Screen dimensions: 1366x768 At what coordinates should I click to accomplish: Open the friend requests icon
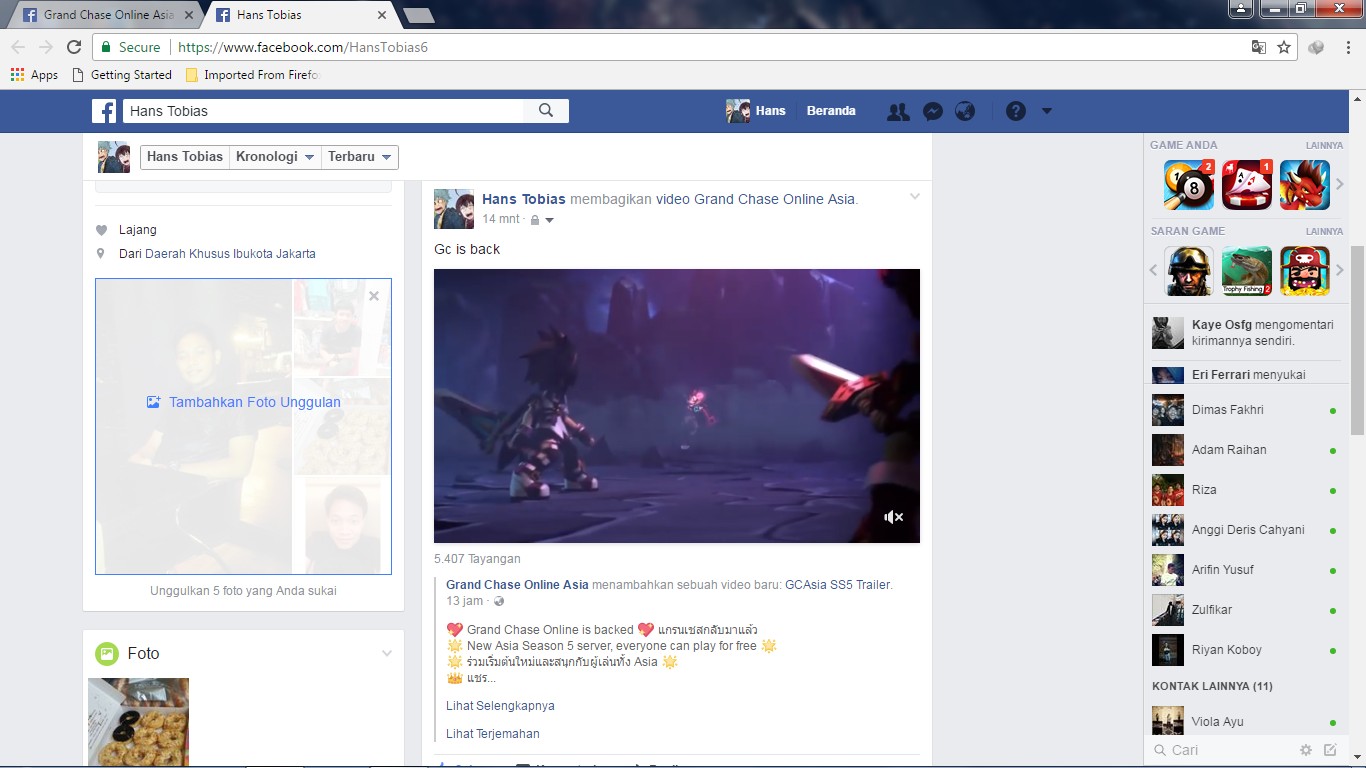coord(898,111)
